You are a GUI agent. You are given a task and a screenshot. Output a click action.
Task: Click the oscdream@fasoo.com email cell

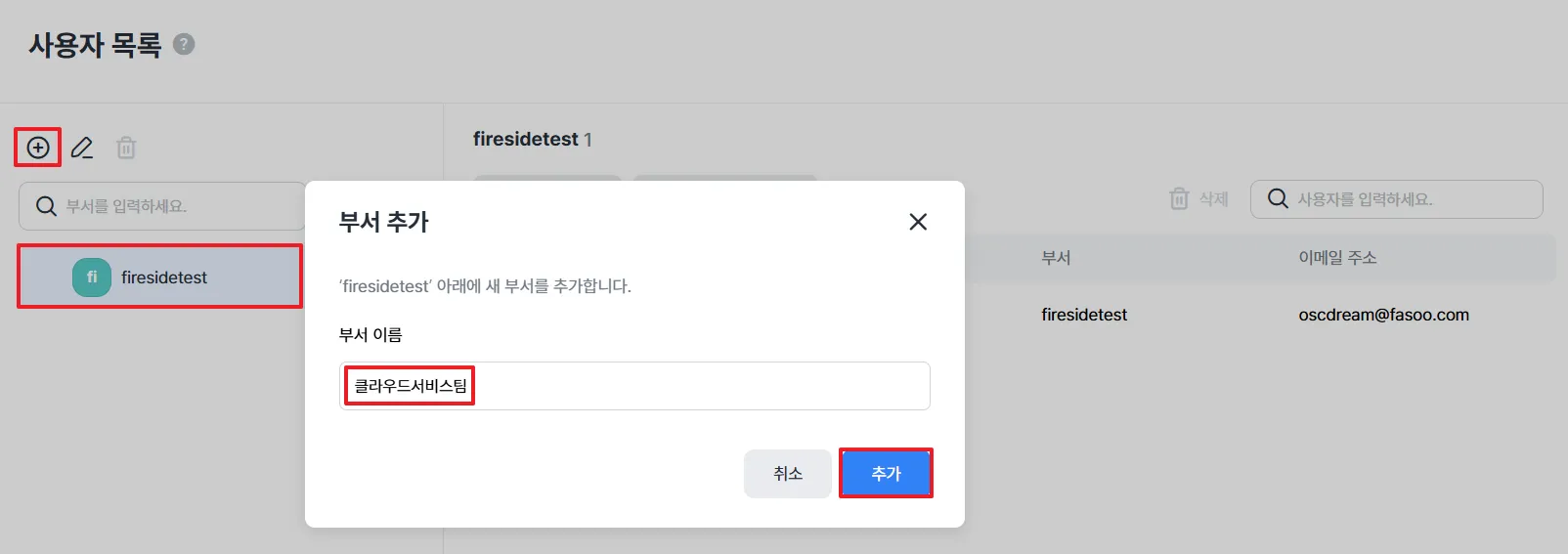1383,315
